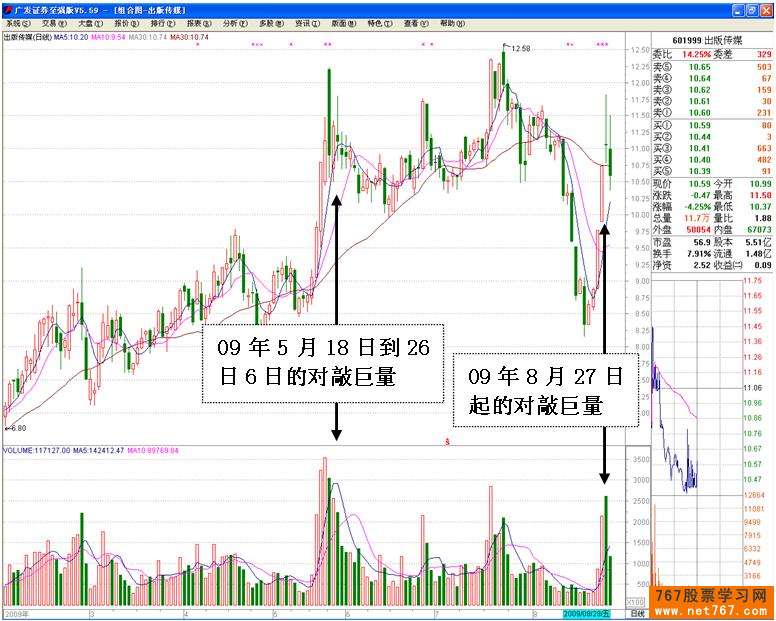Open the 报价 (Quotes) menu

[126, 22]
